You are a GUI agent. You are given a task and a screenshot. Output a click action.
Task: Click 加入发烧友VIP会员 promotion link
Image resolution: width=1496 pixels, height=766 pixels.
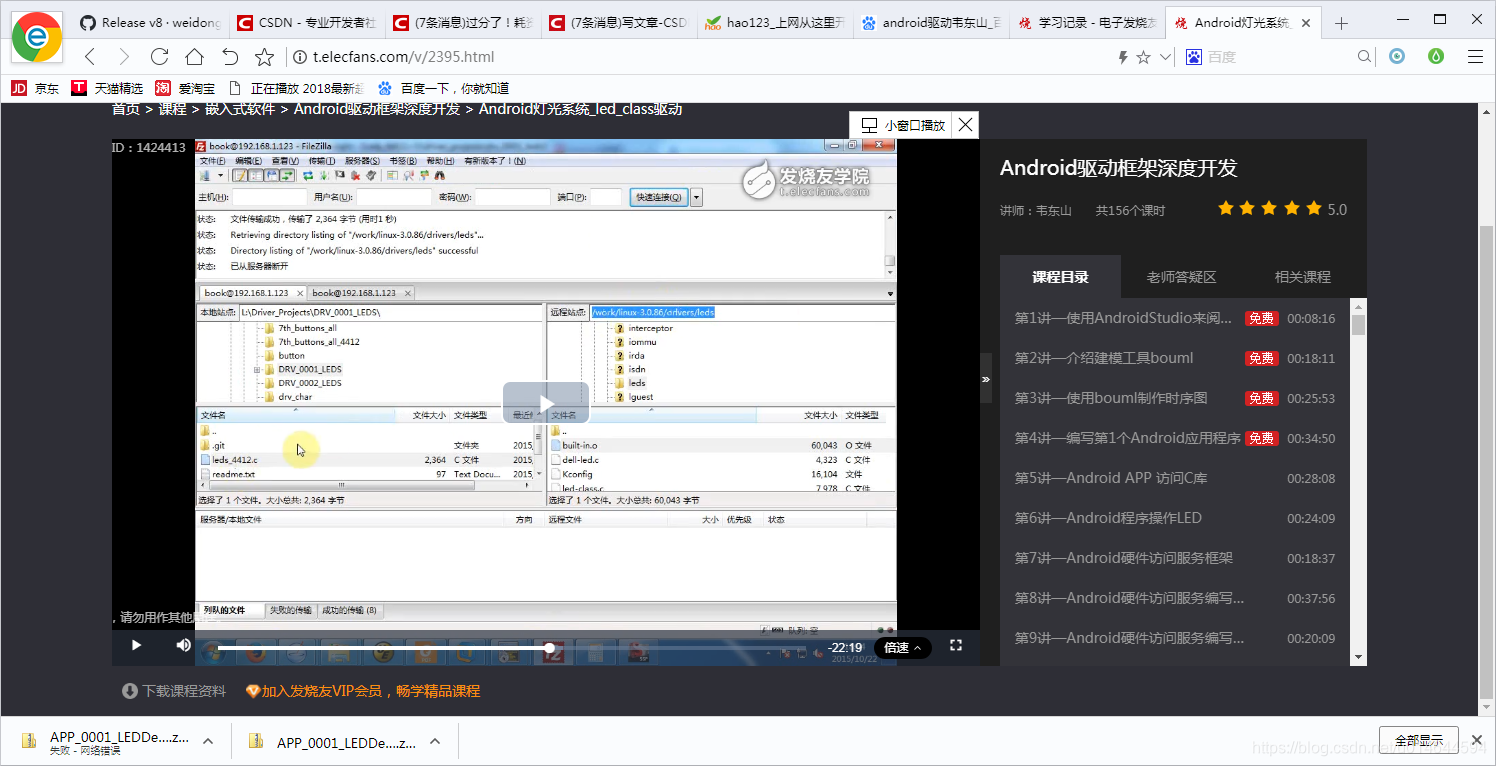[363, 691]
